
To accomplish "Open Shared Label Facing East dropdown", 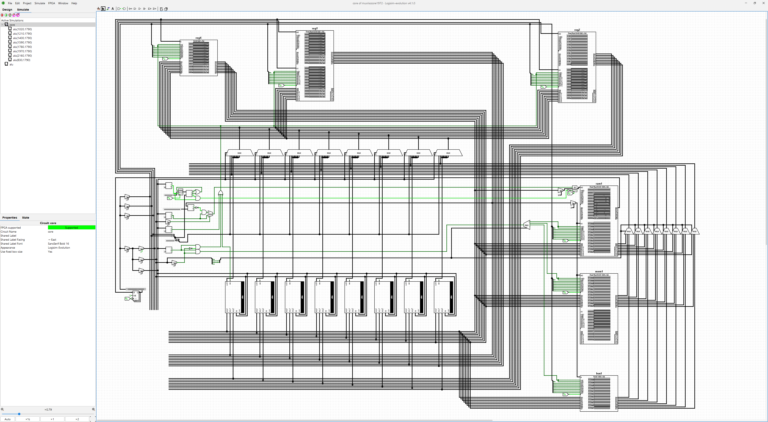I will [72, 239].
